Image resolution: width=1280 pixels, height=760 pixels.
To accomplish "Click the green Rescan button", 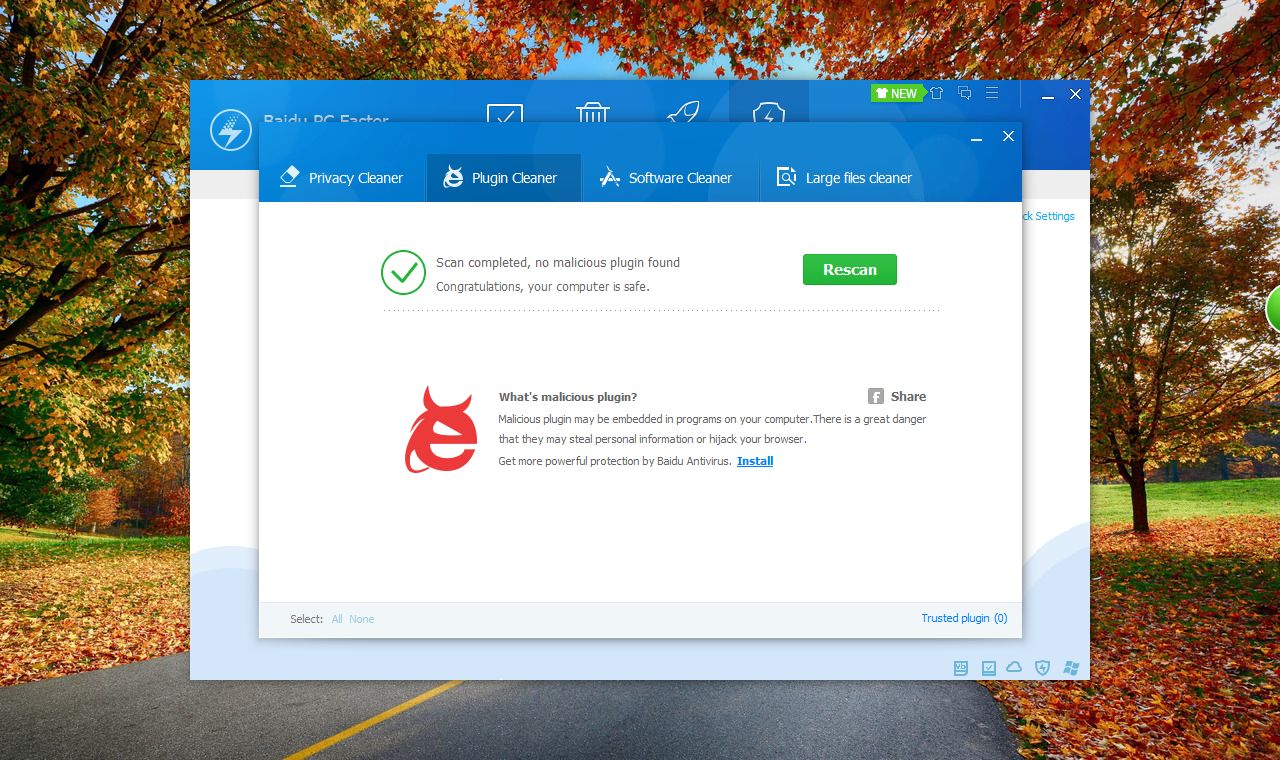I will click(850, 269).
